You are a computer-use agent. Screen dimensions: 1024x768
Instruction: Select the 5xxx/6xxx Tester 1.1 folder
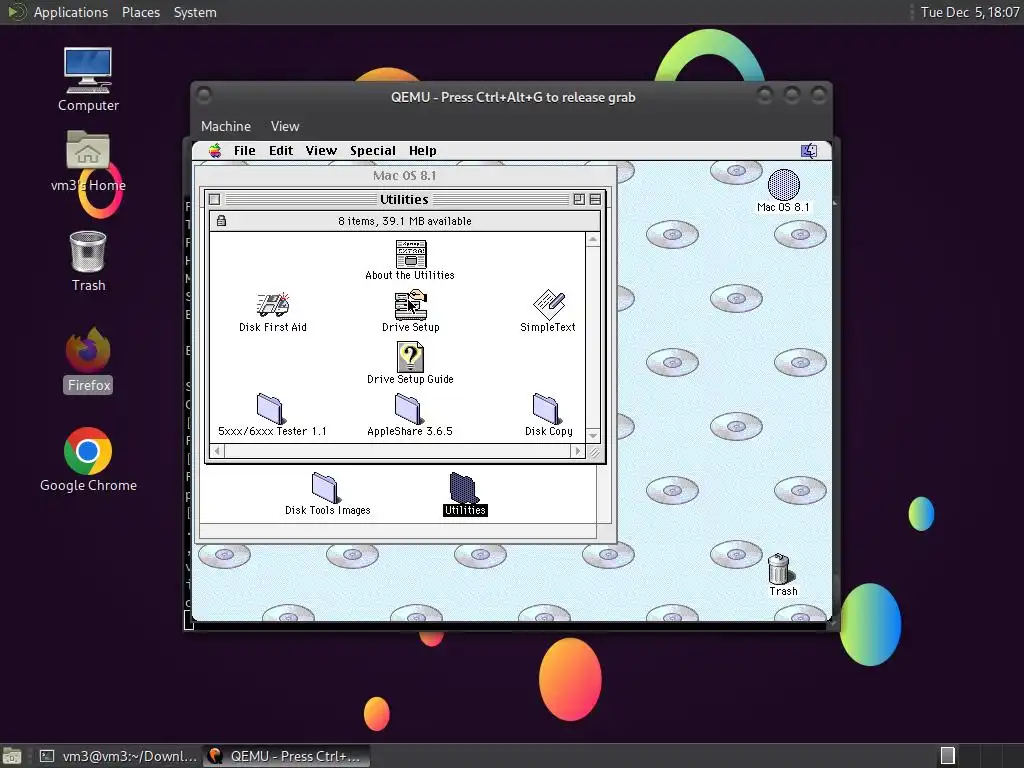tap(270, 409)
